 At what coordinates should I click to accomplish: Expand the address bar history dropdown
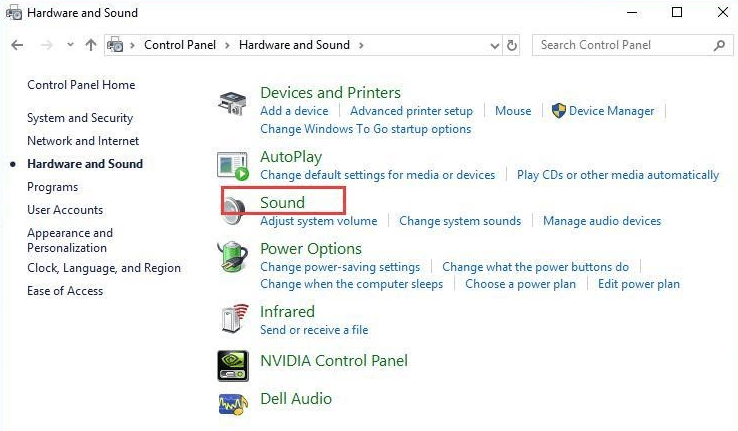point(495,45)
